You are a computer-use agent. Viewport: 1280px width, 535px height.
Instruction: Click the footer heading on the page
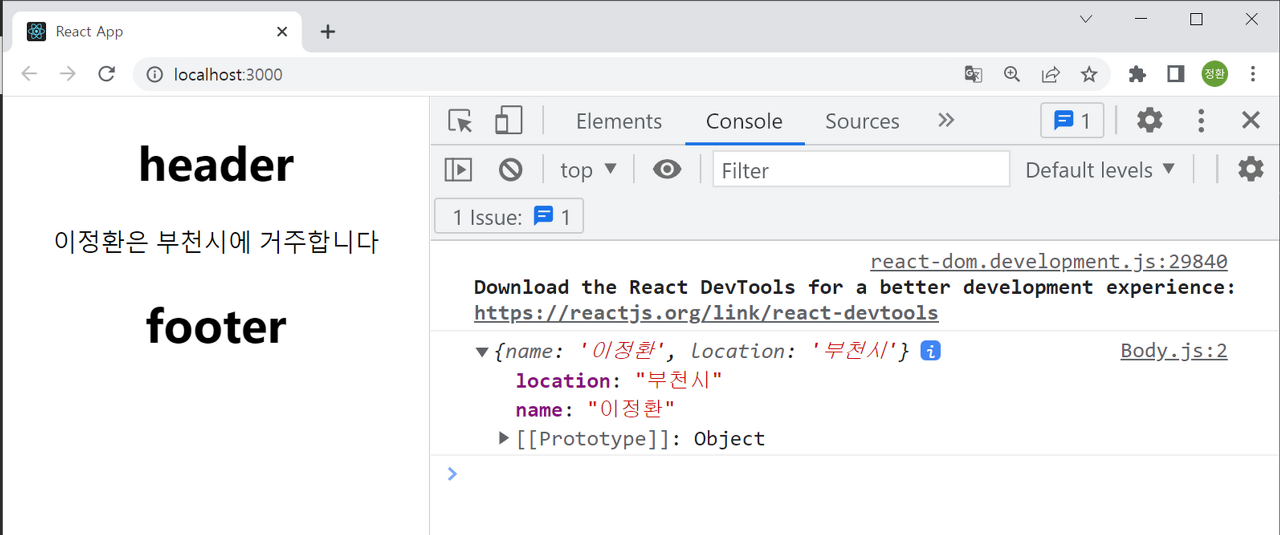click(x=216, y=326)
